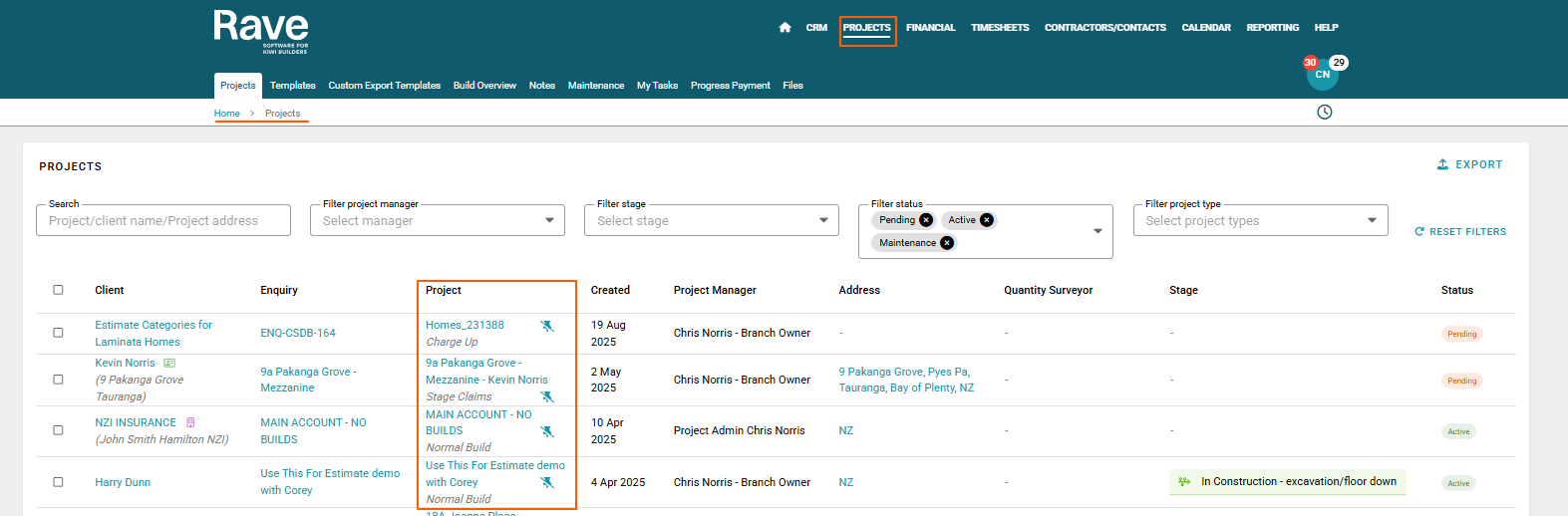This screenshot has width=1568, height=516.
Task: Click the EXPORT button
Action: coord(1469,164)
